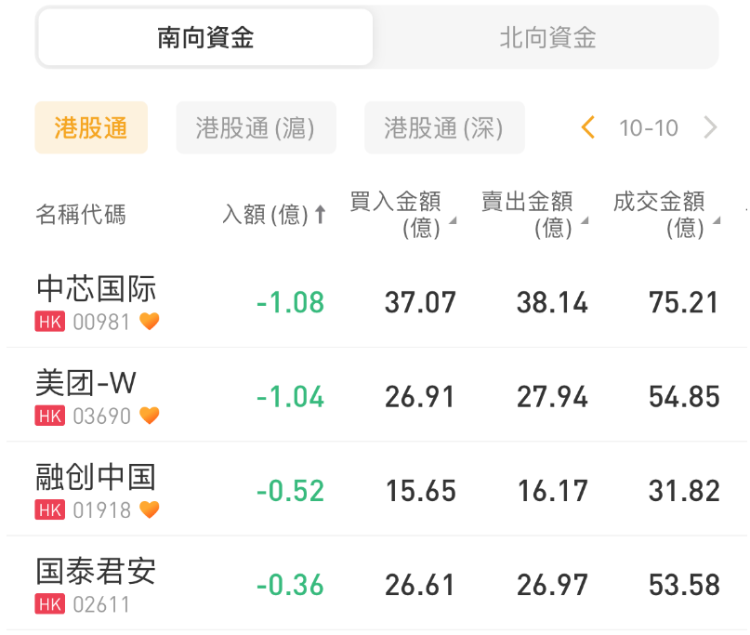Select the 南向資金 tab
The height and width of the screenshot is (635, 750).
point(206,38)
